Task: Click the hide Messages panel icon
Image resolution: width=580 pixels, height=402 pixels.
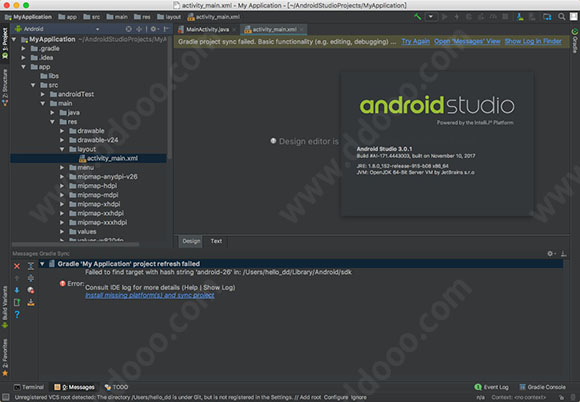Action: pyautogui.click(x=563, y=254)
